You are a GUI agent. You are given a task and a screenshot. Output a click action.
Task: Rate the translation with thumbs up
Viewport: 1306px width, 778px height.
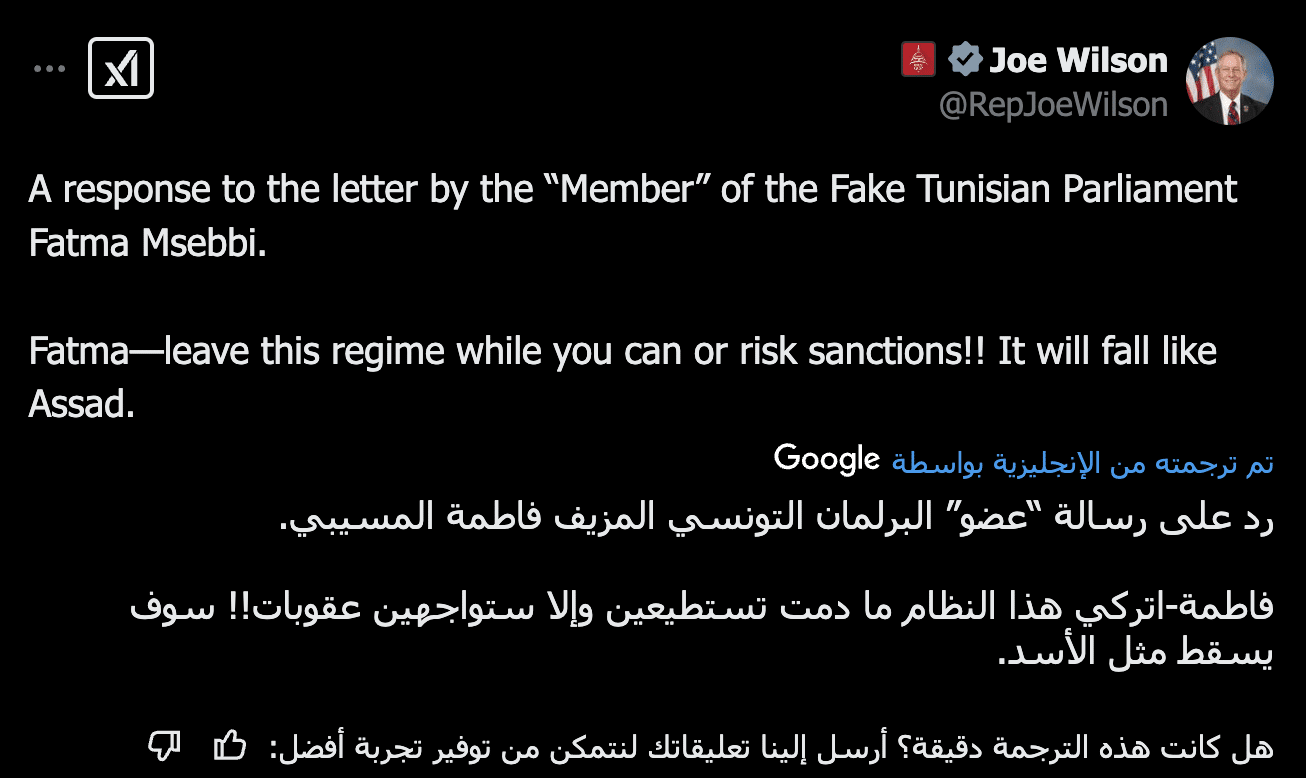[x=230, y=744]
